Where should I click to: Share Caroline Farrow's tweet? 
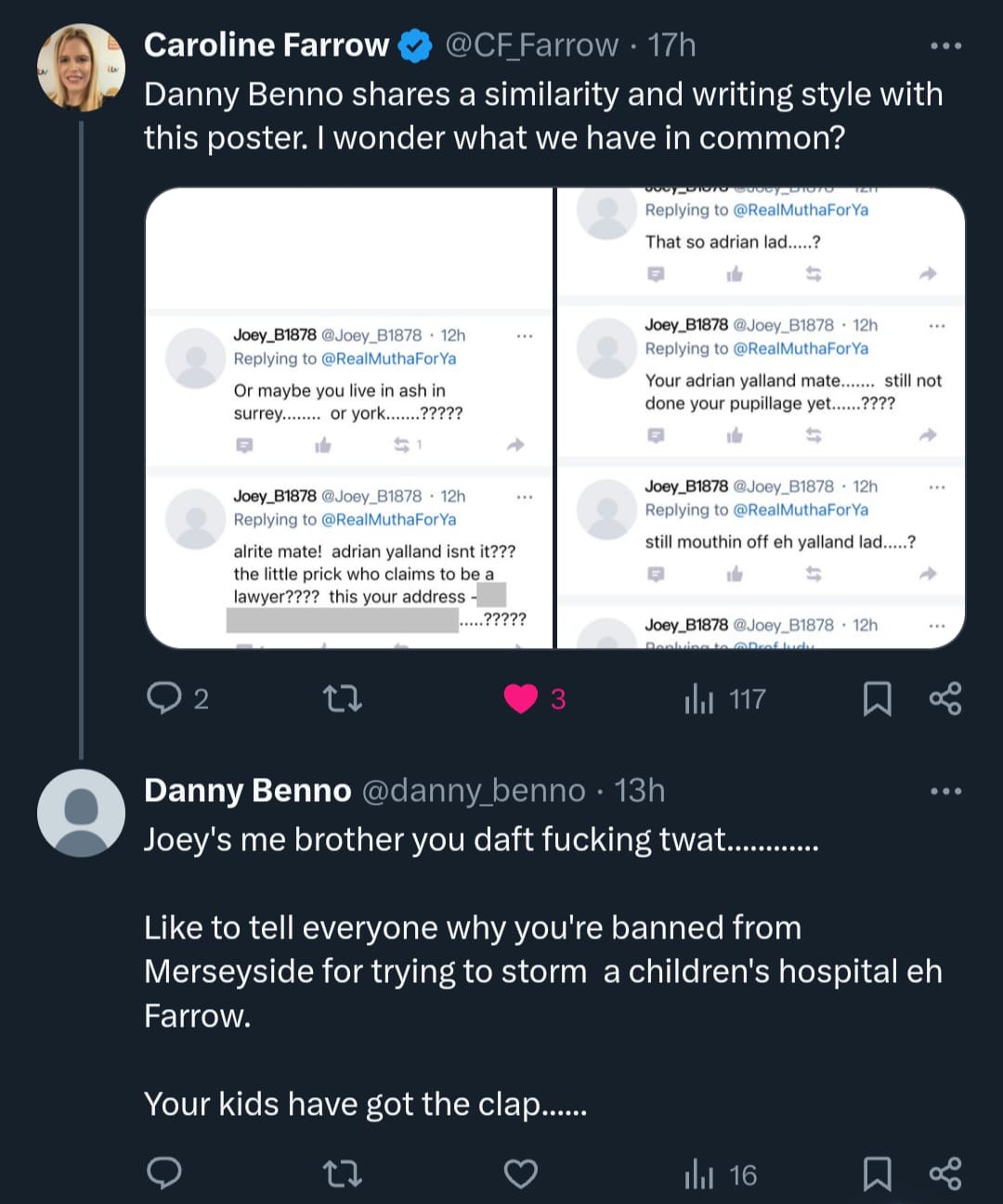[x=945, y=698]
